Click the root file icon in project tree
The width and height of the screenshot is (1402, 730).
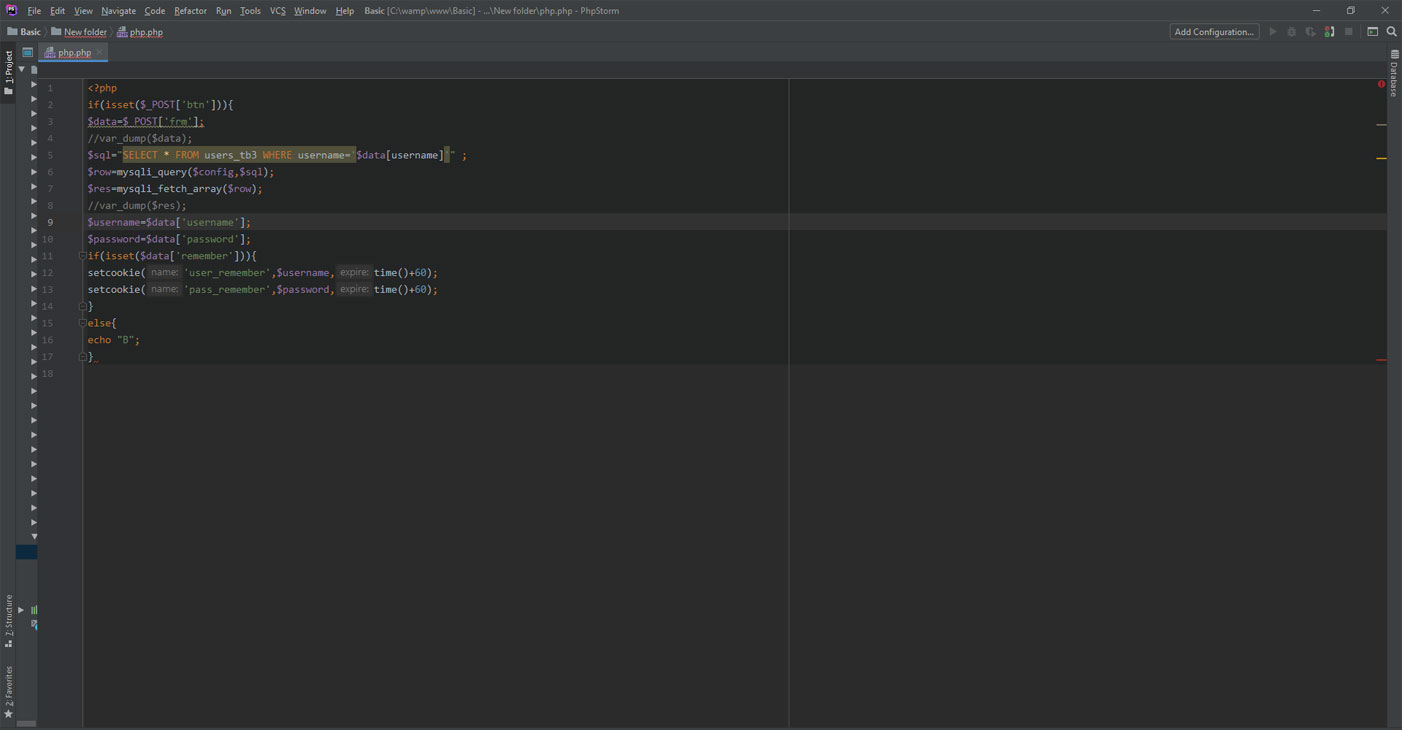pyautogui.click(x=34, y=70)
